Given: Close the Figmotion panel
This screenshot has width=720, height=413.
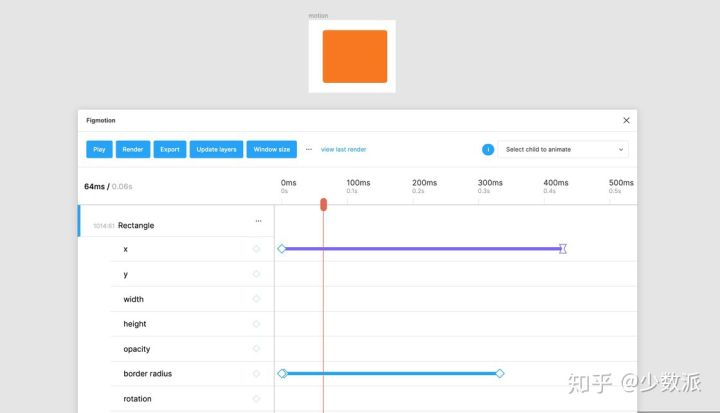Looking at the screenshot, I should tap(626, 120).
